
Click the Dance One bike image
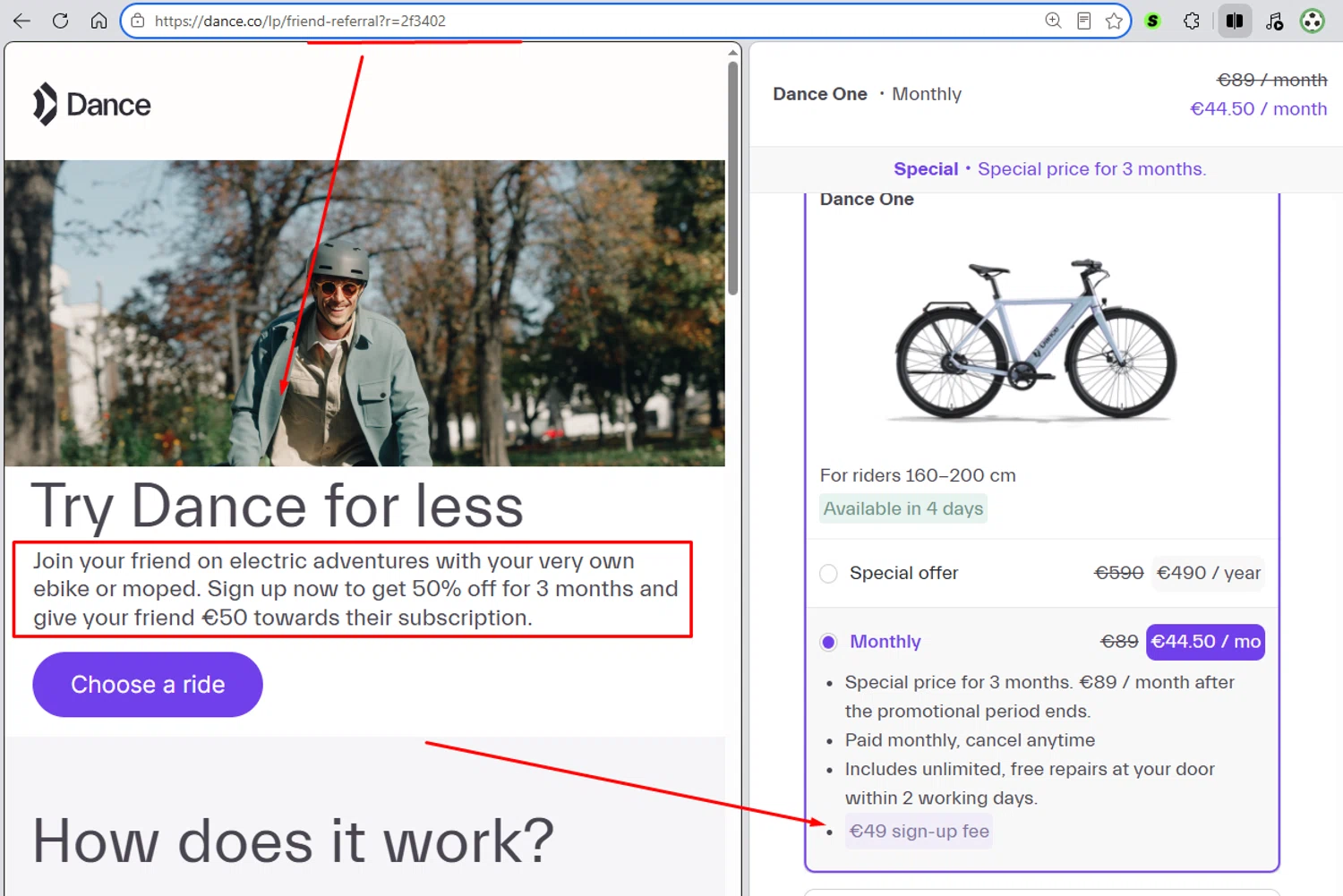coord(1036,340)
